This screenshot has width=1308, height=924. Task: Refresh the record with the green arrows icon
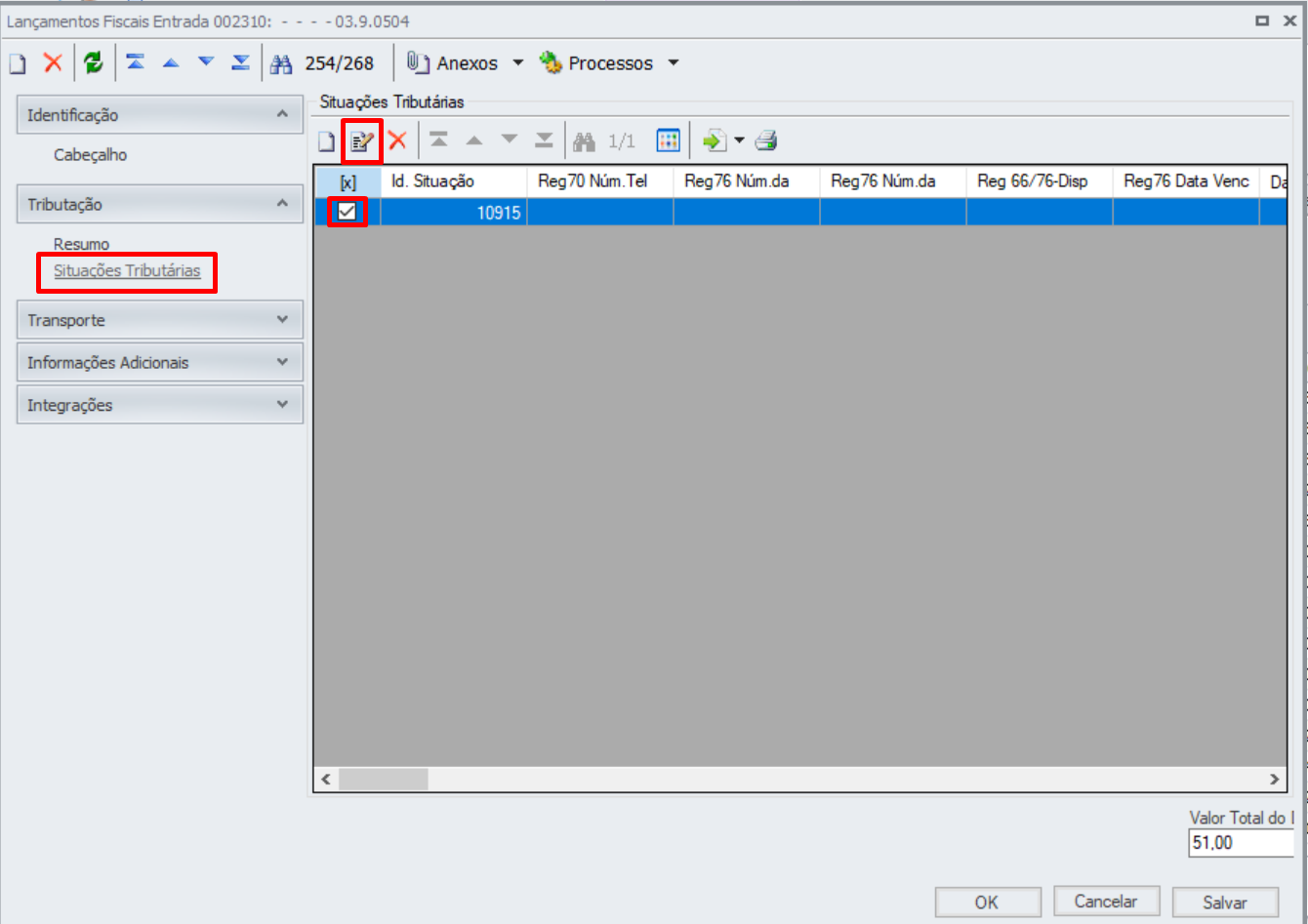point(94,63)
